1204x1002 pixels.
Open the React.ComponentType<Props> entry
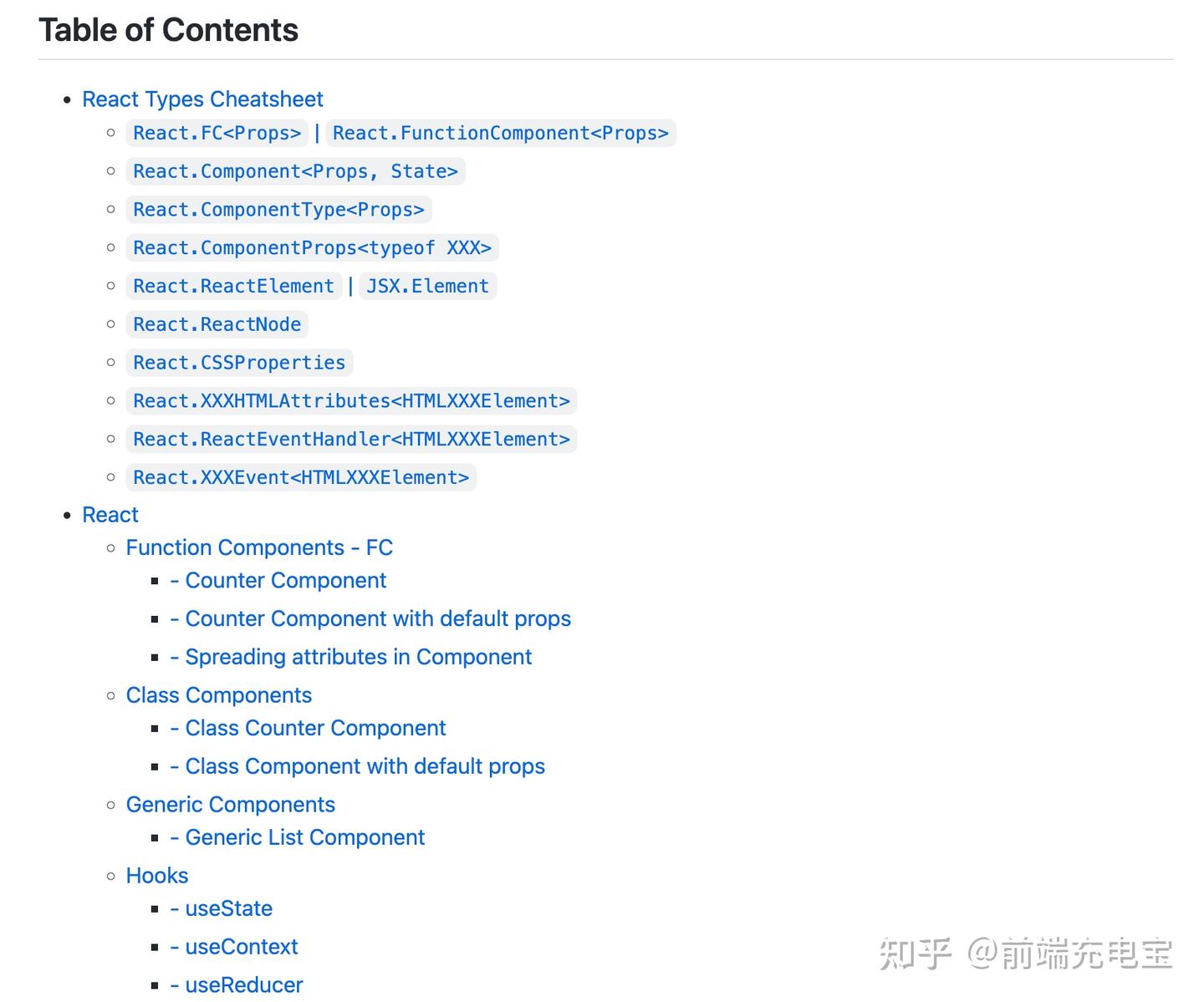point(278,210)
